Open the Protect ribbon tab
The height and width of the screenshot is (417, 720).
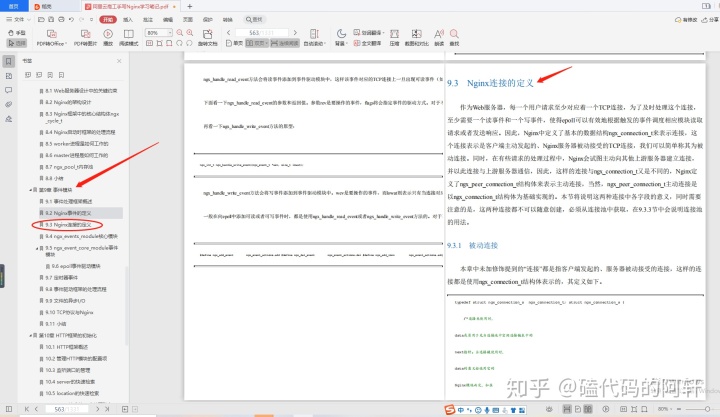(x=208, y=19)
